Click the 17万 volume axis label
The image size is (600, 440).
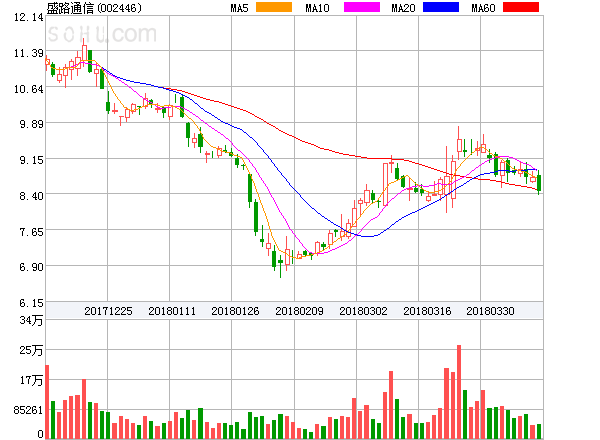(x=31, y=380)
